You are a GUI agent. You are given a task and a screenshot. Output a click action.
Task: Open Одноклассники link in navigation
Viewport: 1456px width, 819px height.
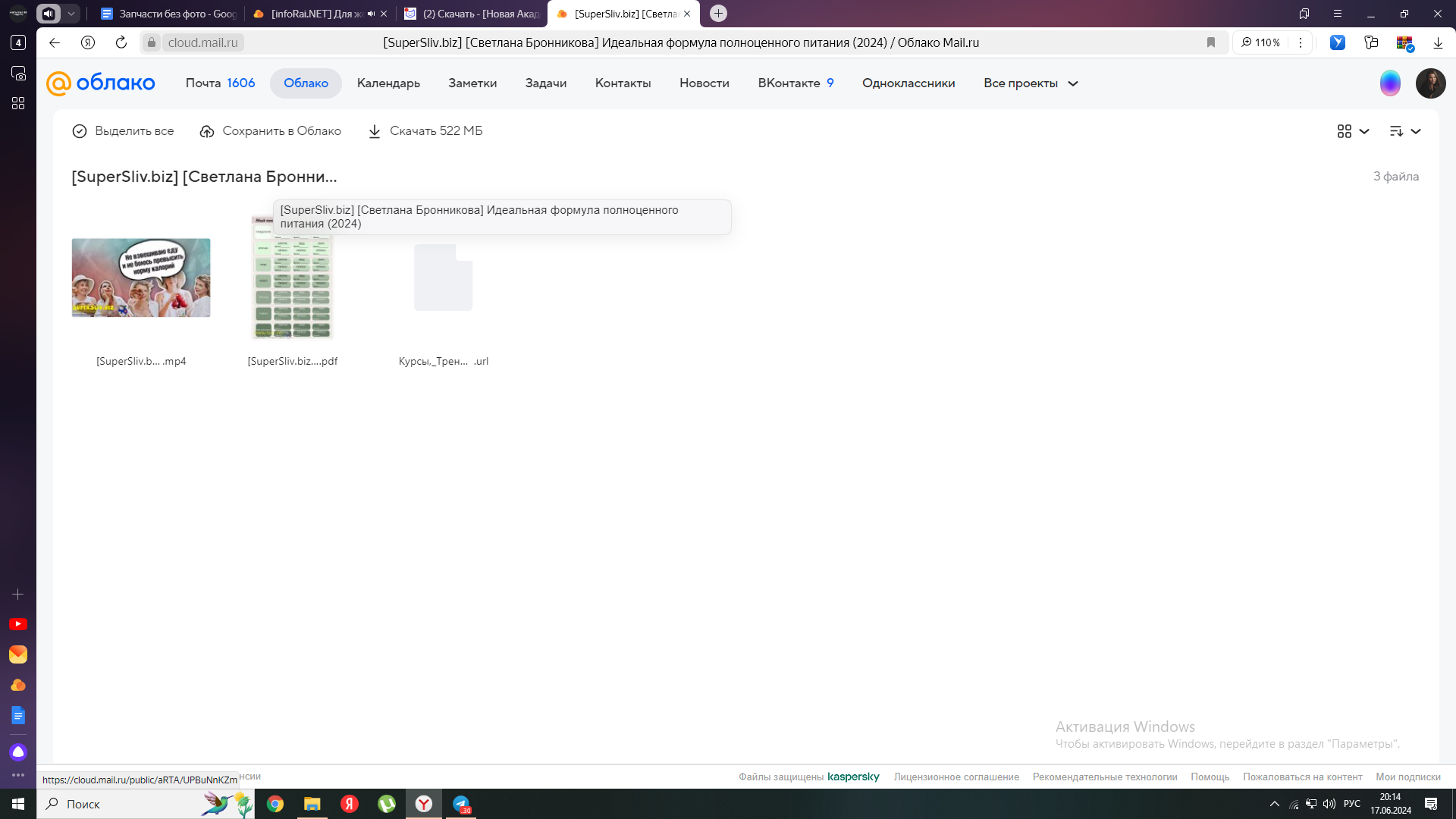(908, 83)
